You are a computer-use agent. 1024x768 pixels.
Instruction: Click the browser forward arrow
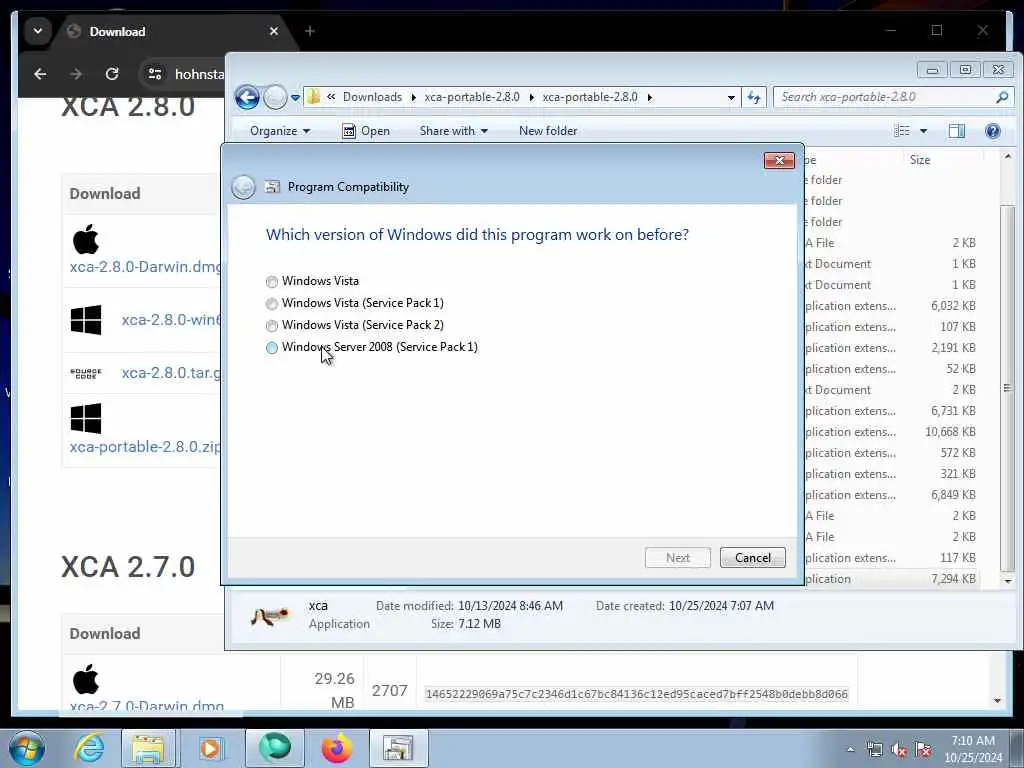point(76,74)
